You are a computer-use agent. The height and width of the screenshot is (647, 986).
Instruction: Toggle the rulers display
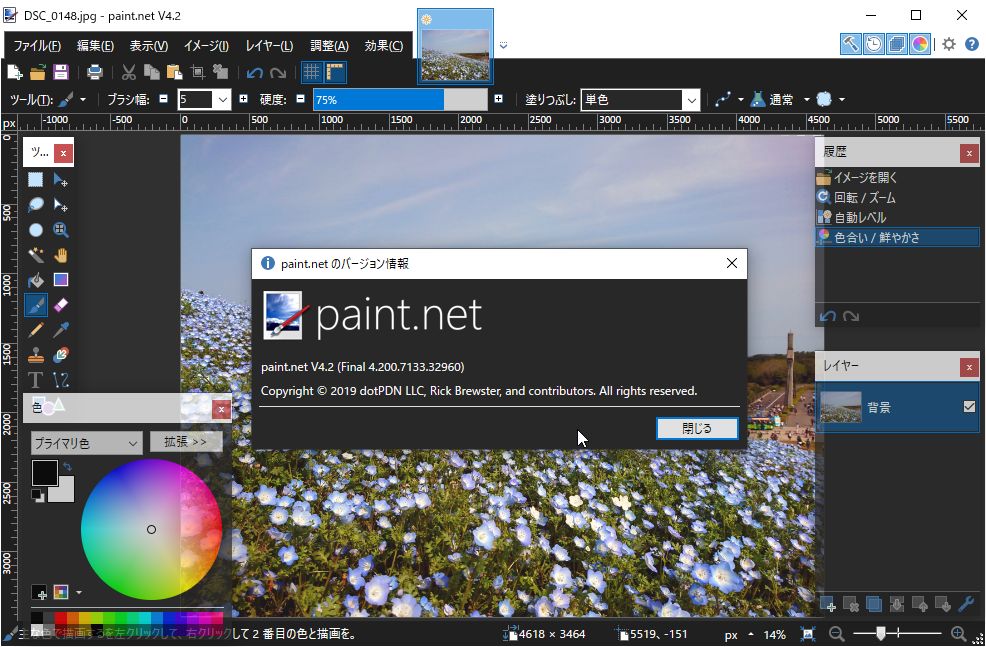click(x=335, y=71)
